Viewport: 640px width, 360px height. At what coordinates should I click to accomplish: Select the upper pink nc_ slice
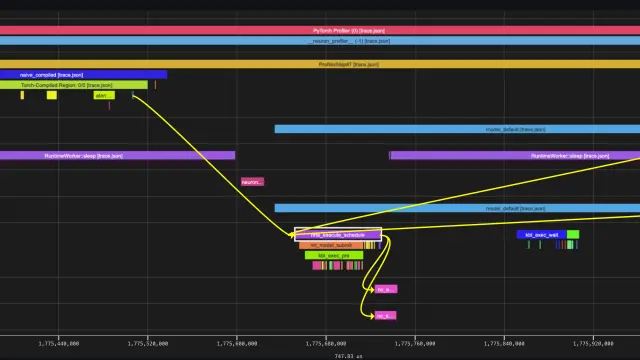pos(386,289)
